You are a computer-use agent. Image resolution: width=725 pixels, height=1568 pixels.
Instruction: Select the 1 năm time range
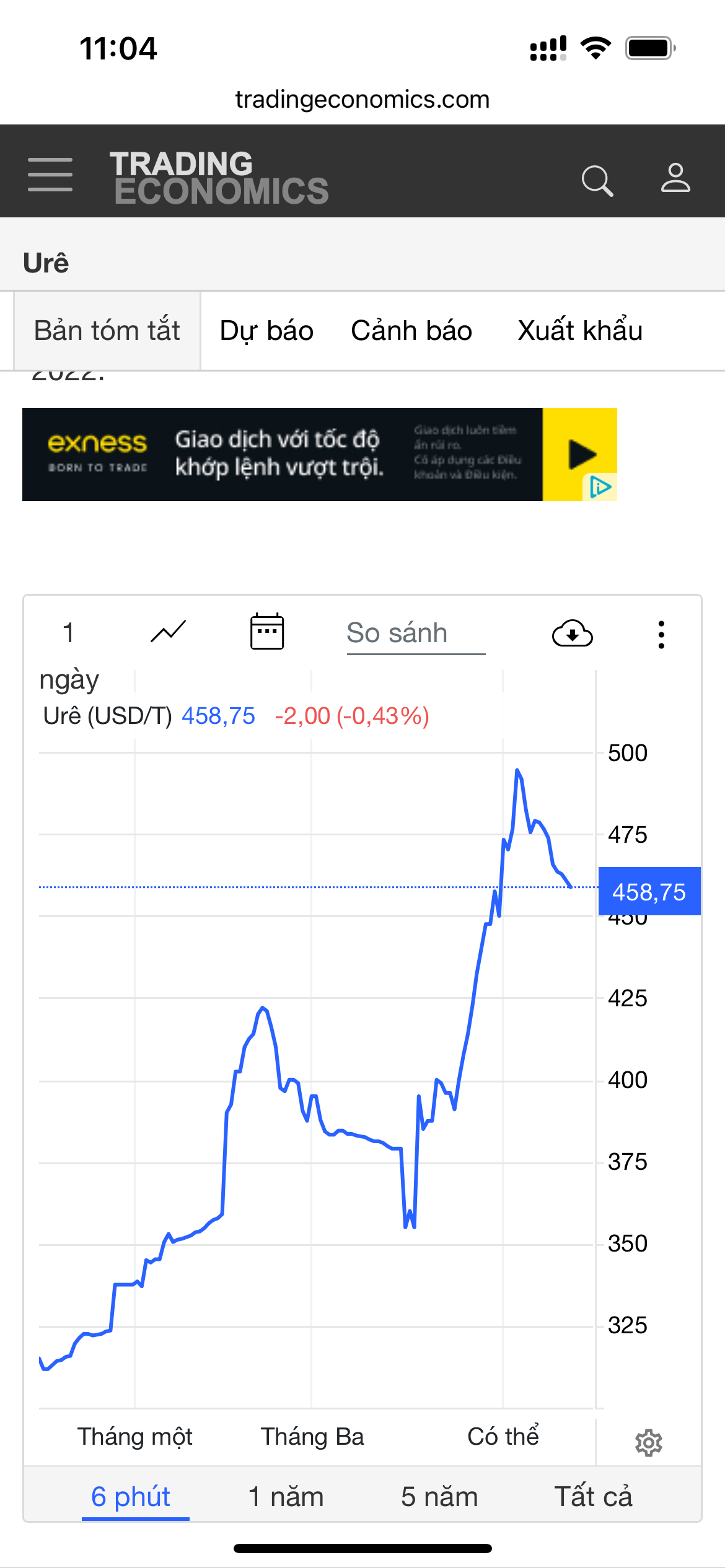pos(286,1497)
